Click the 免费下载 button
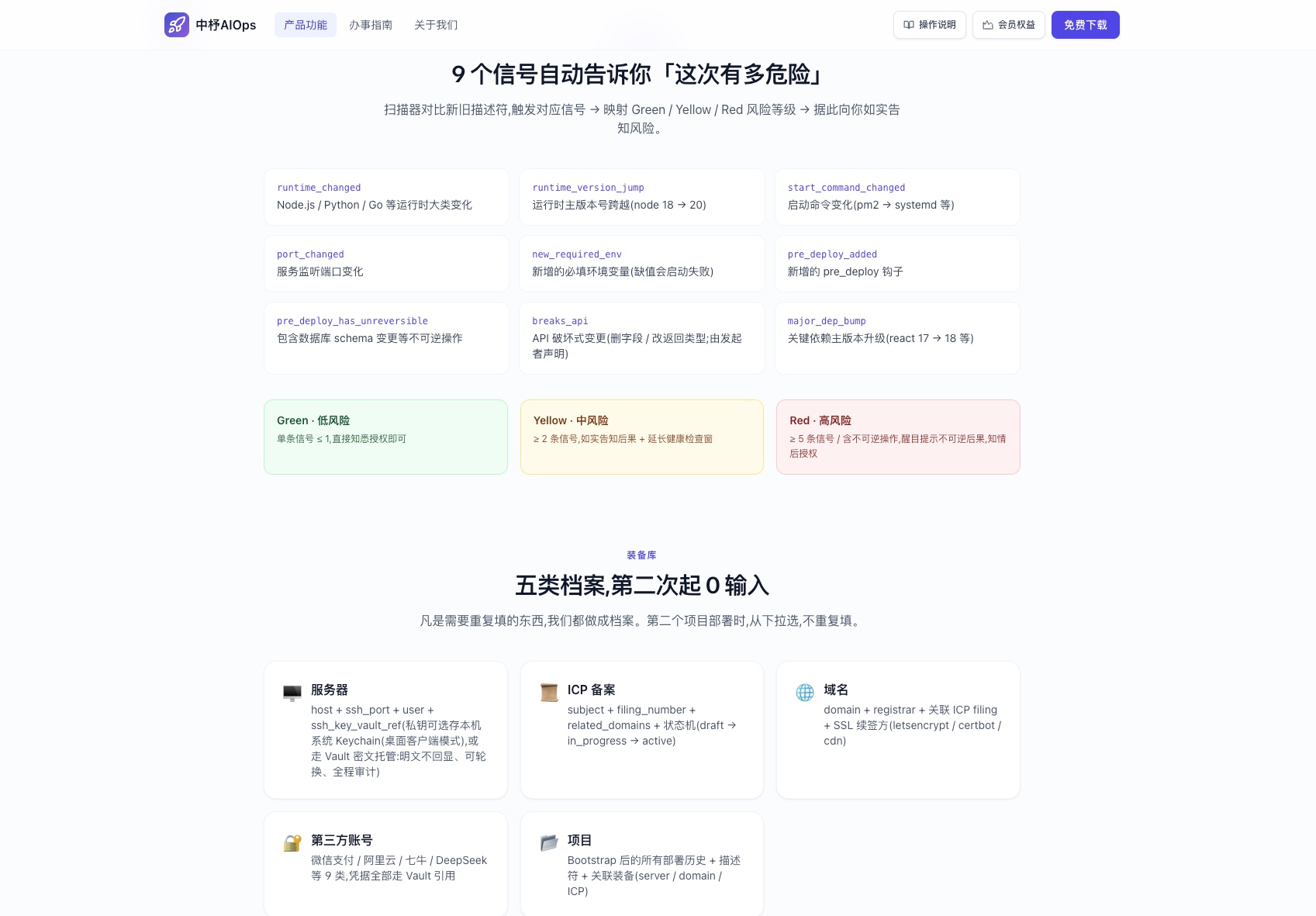 click(x=1086, y=25)
